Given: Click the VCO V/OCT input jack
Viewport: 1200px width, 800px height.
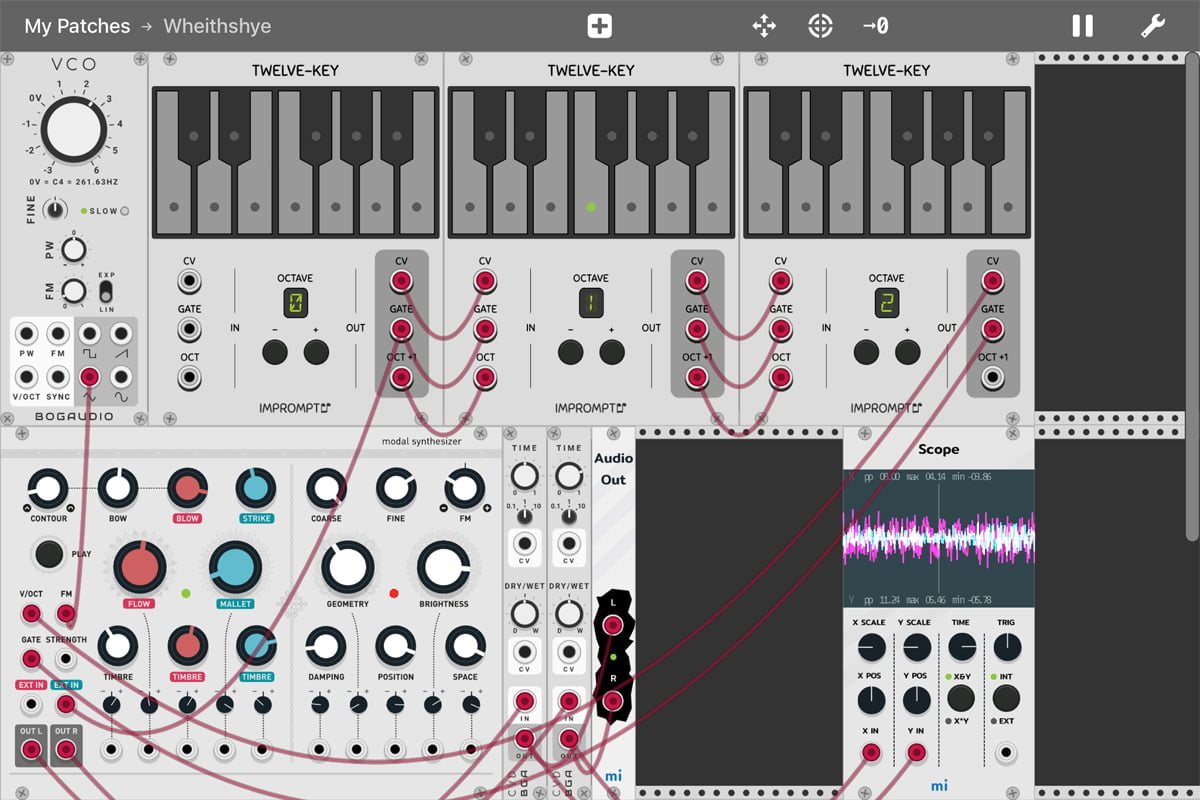Looking at the screenshot, I should pyautogui.click(x=27, y=377).
